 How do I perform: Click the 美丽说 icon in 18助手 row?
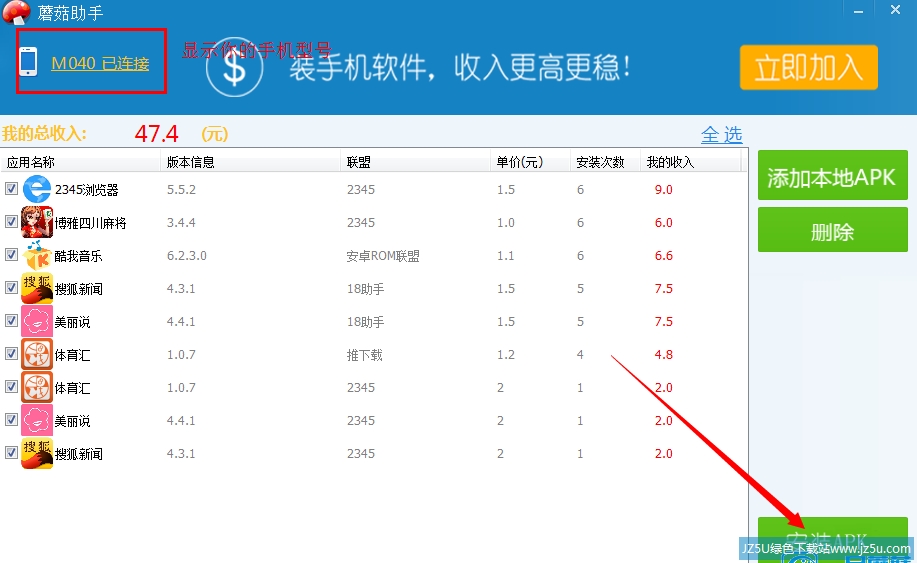[37, 321]
